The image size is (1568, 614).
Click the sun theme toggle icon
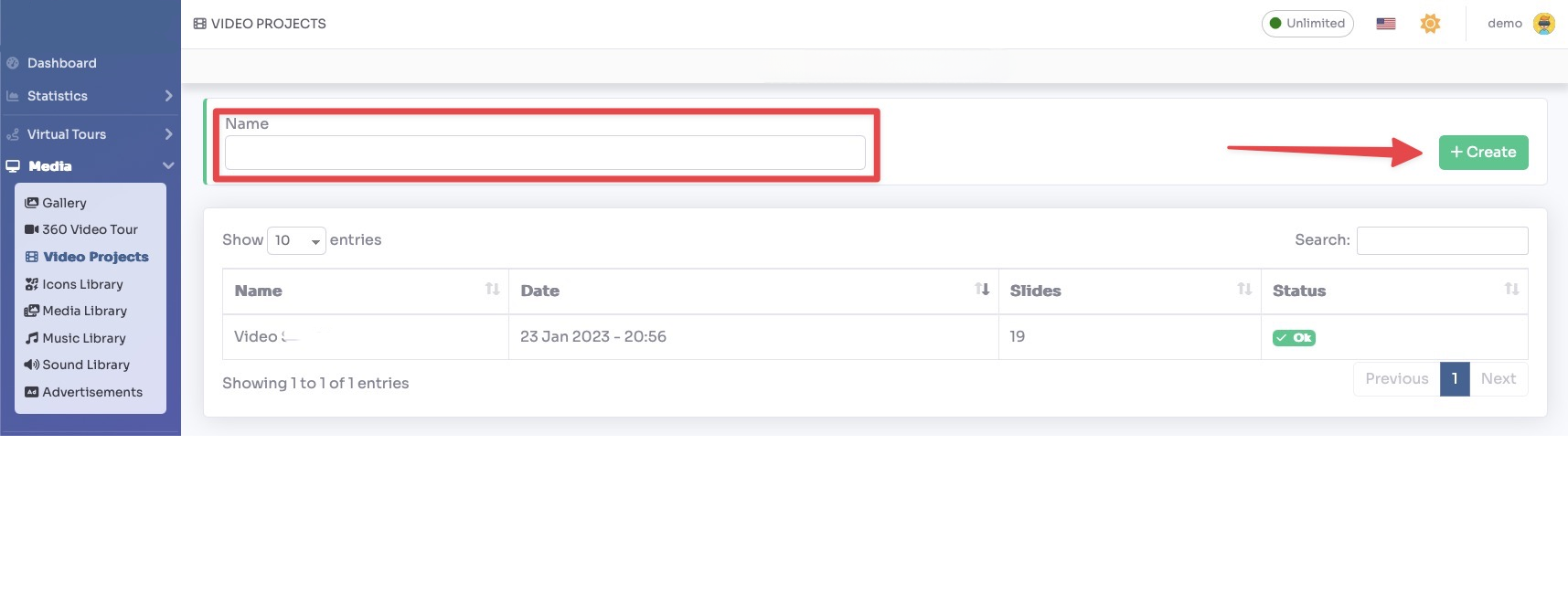[x=1430, y=24]
